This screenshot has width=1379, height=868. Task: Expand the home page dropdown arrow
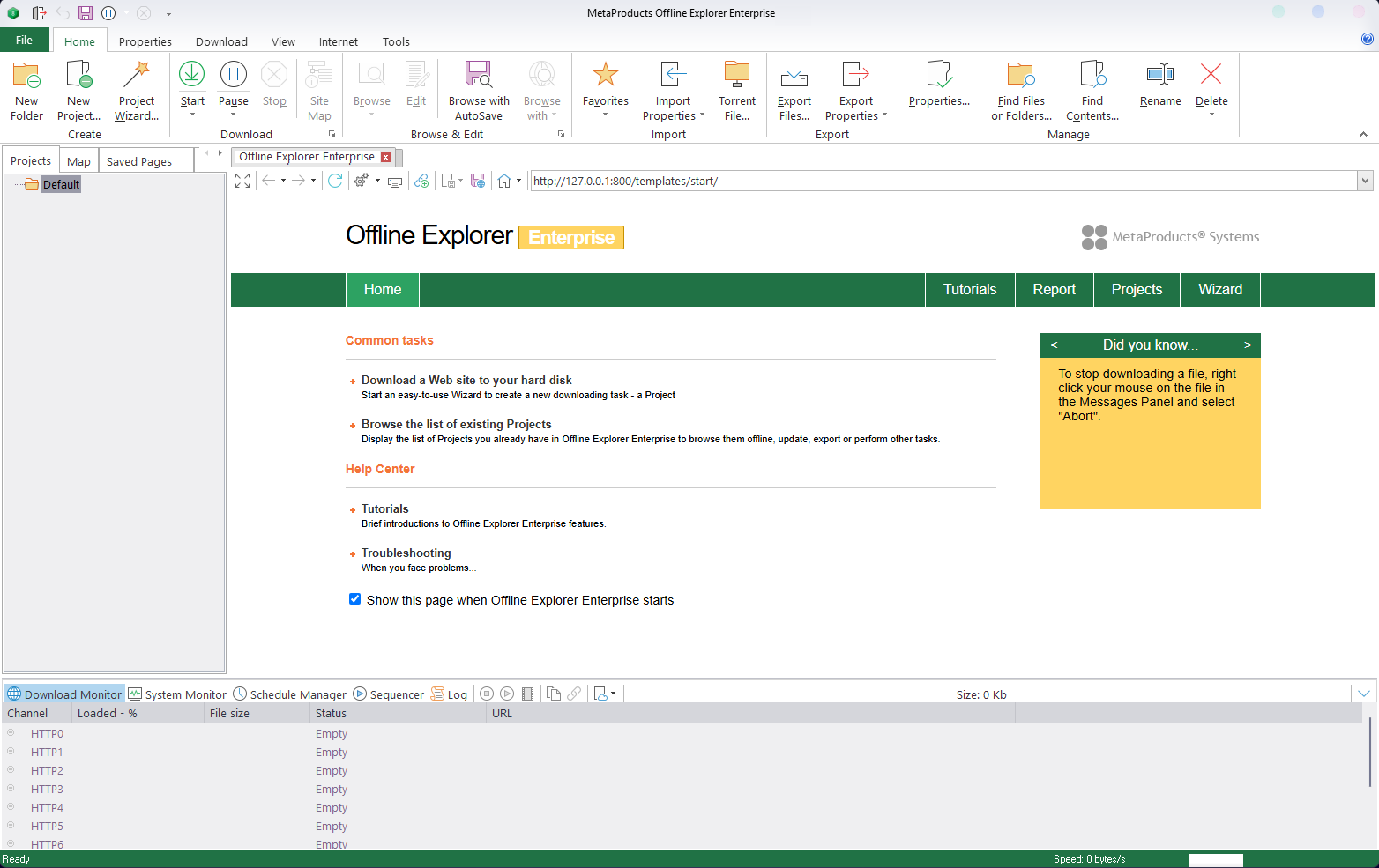click(518, 181)
